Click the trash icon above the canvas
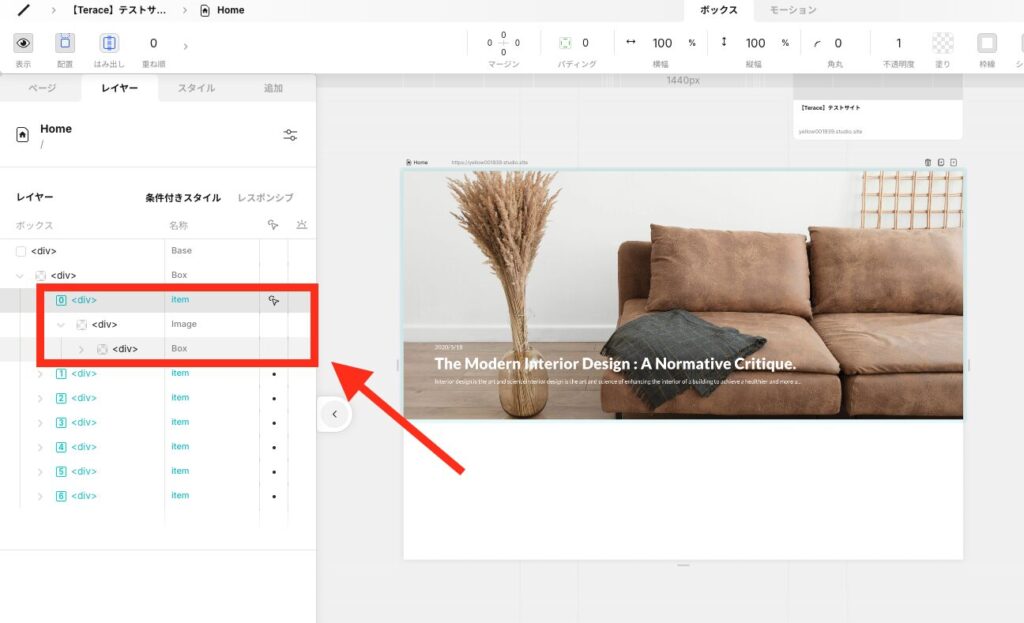Image resolution: width=1024 pixels, height=623 pixels. [928, 162]
